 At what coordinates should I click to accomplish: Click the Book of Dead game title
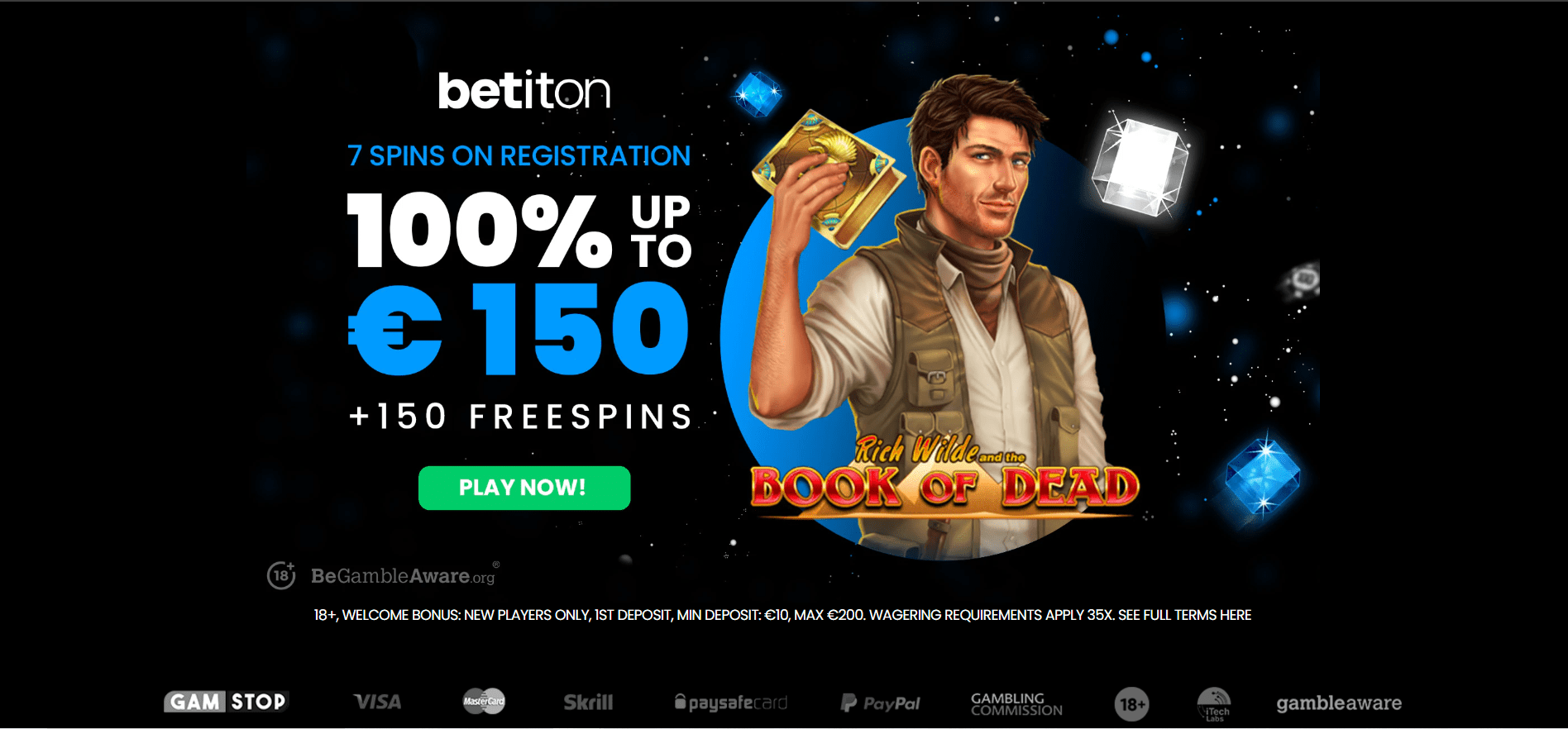point(944,486)
